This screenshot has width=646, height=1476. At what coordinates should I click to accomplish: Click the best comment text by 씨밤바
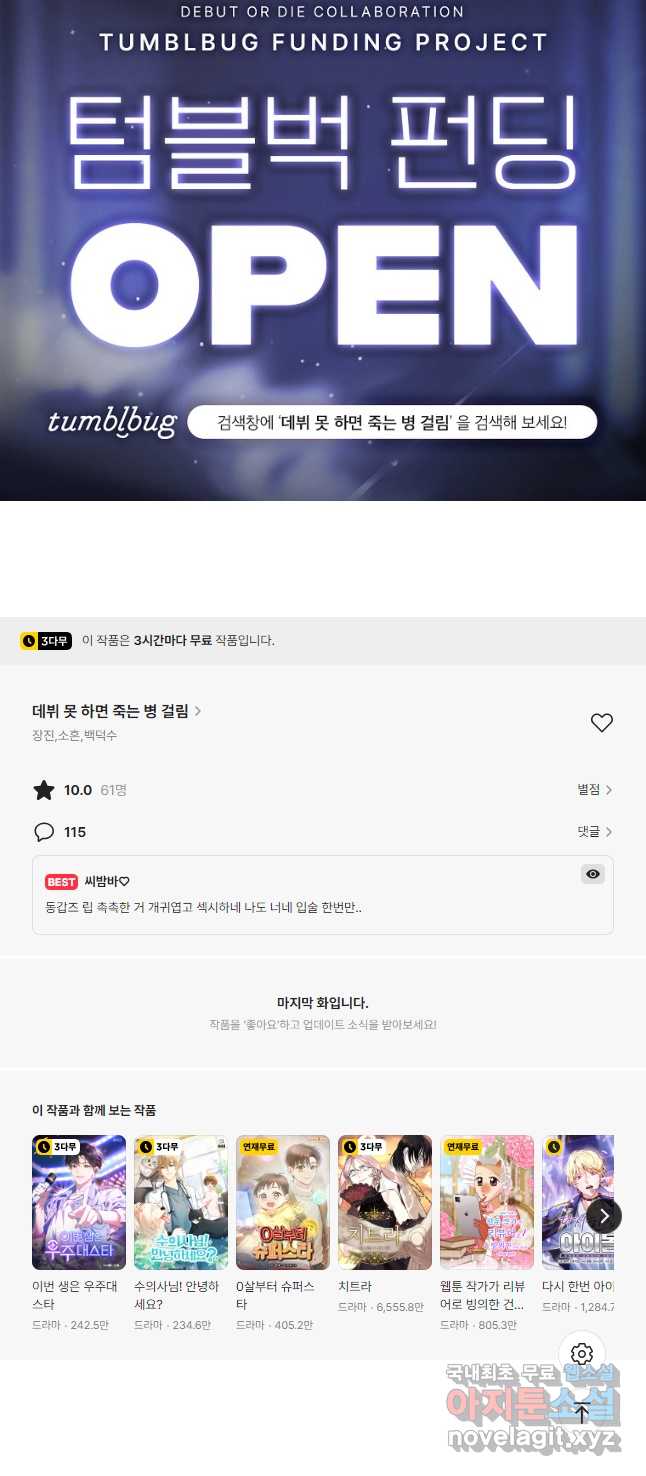[x=203, y=908]
